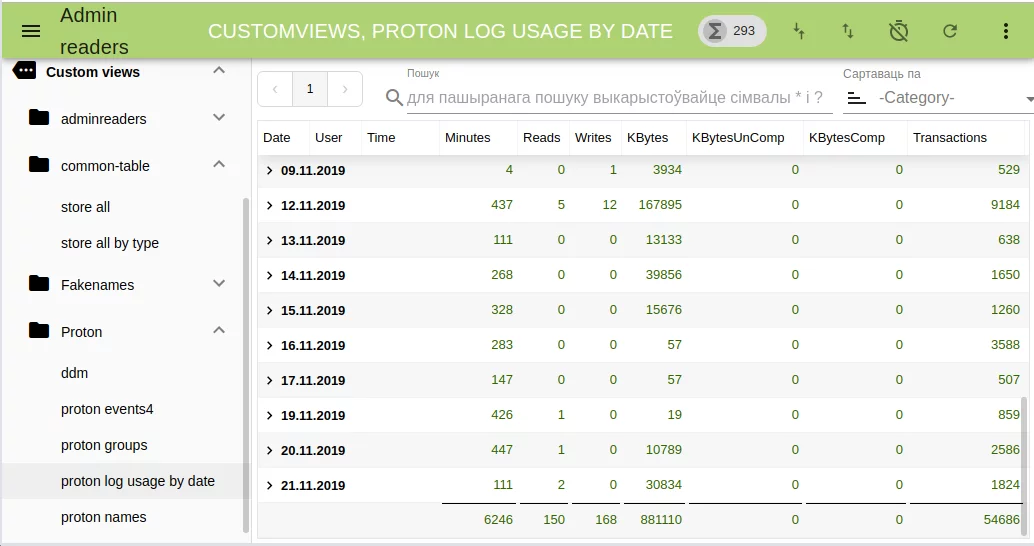Click the arrows icon left of the timer icon
The height and width of the screenshot is (546, 1034).
coord(848,31)
